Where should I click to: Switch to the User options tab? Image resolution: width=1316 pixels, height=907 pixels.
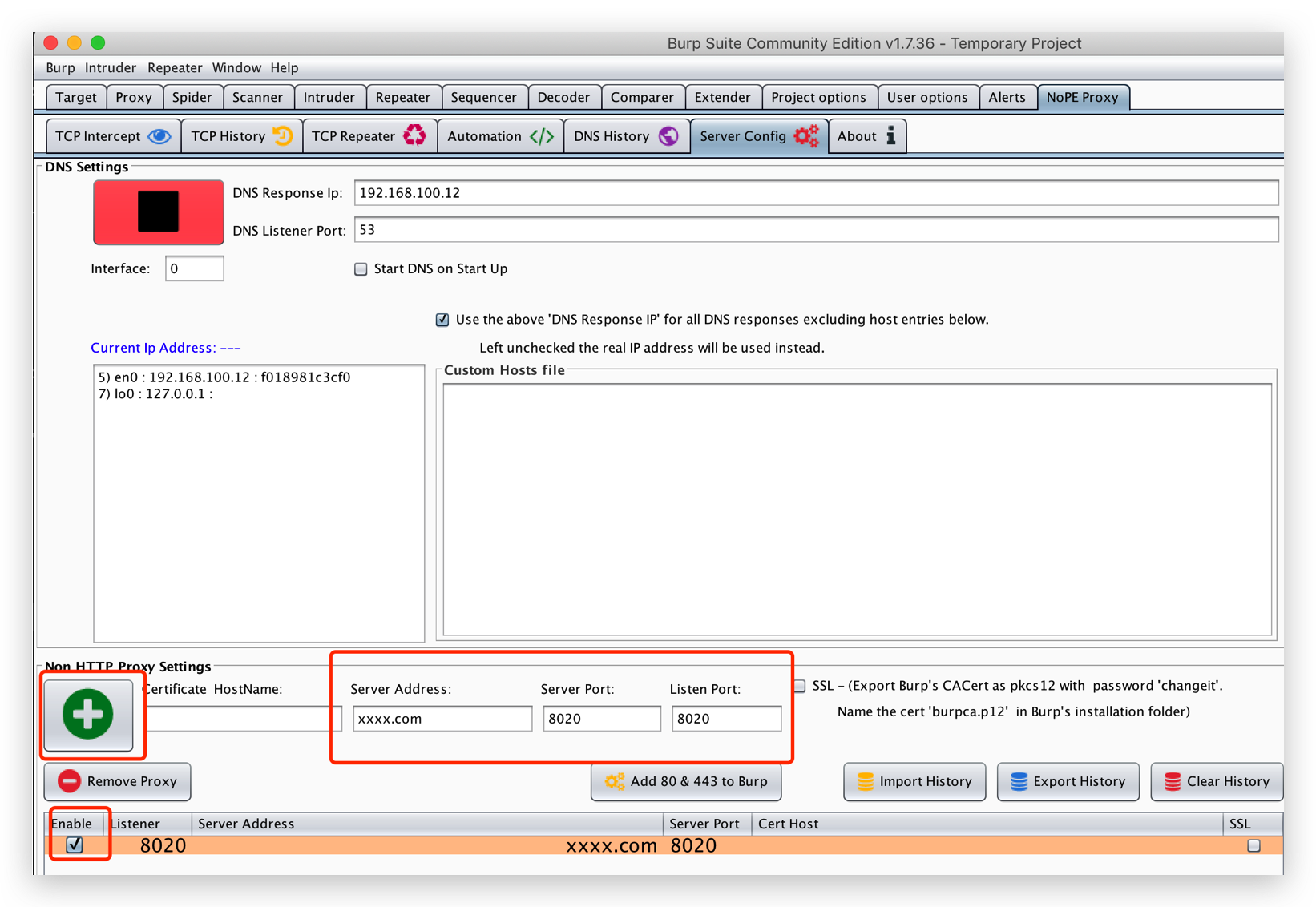927,97
